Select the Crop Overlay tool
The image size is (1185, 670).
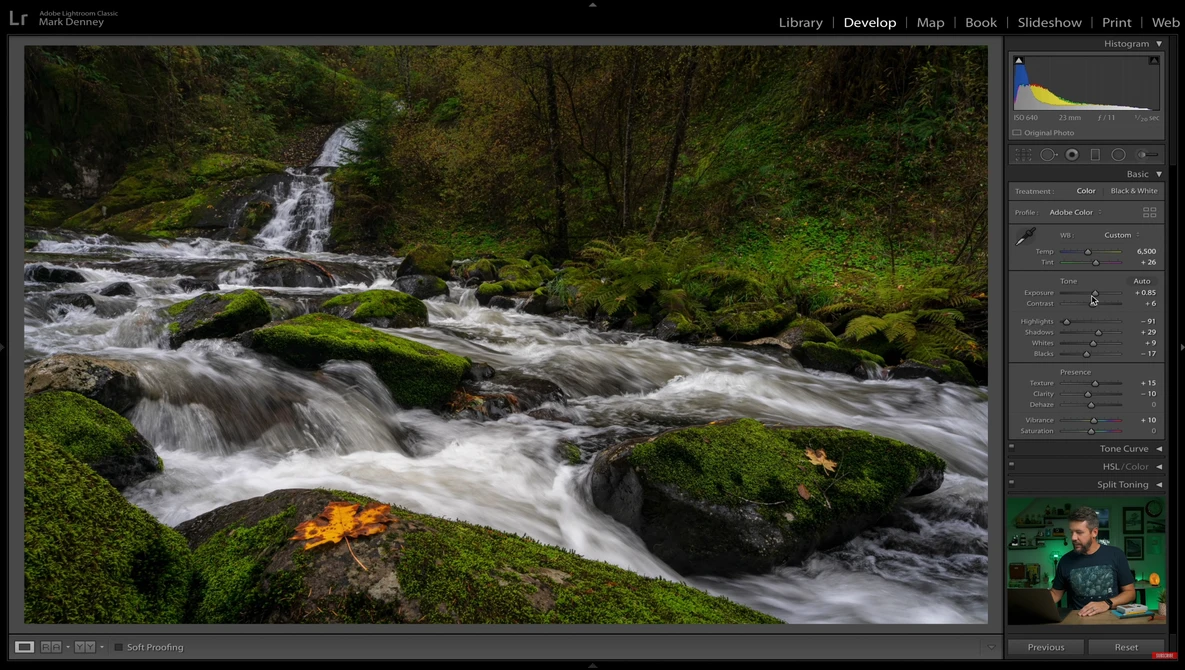click(1023, 155)
